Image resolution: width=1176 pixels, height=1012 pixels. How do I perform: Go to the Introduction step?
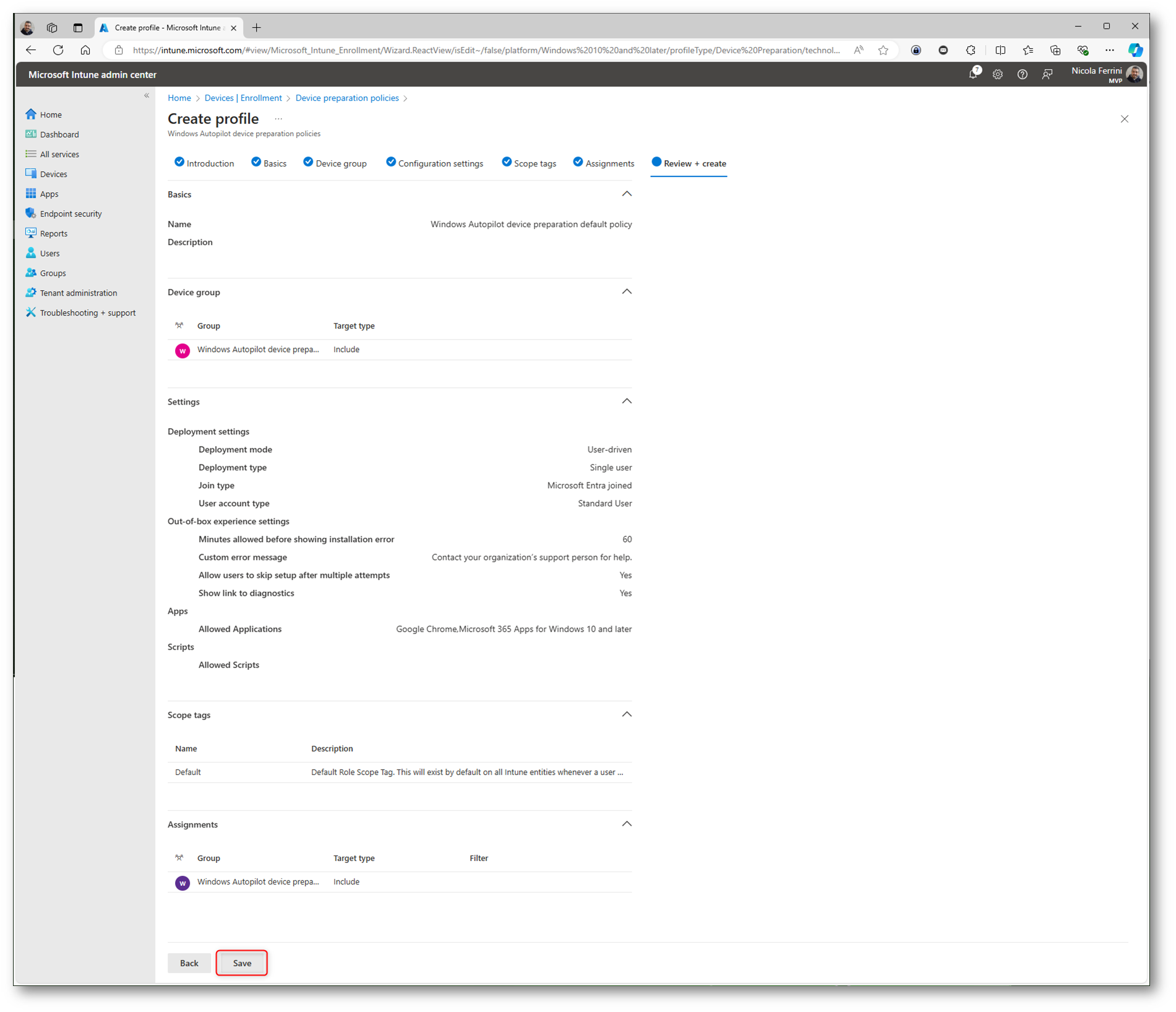pos(204,163)
